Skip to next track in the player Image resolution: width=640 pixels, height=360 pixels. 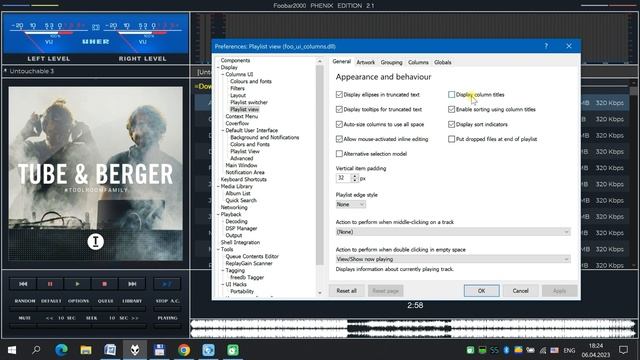pos(132,284)
